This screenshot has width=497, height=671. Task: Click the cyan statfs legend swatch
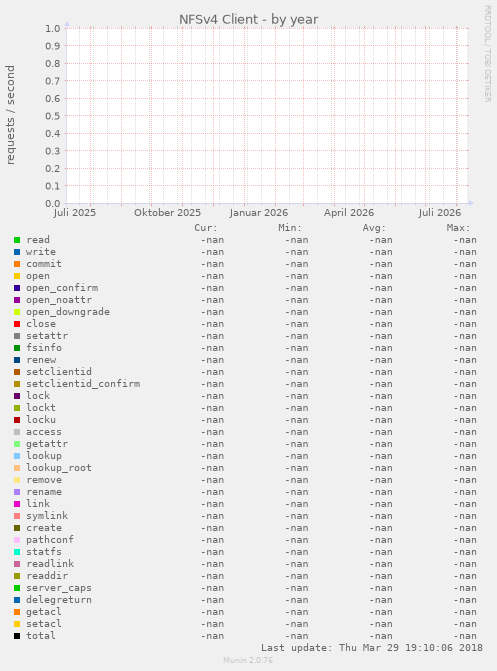(17, 552)
